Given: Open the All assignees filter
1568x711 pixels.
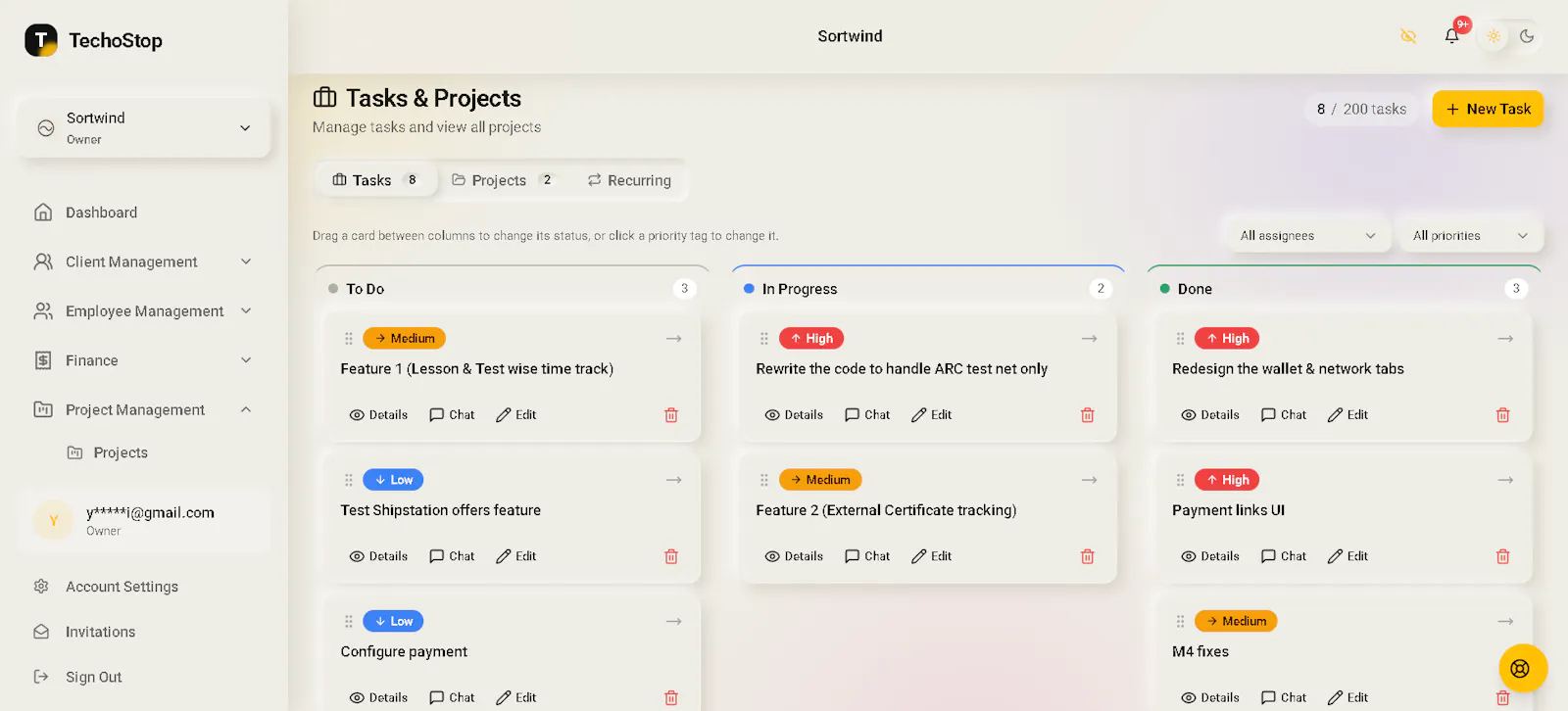Looking at the screenshot, I should coord(1307,236).
